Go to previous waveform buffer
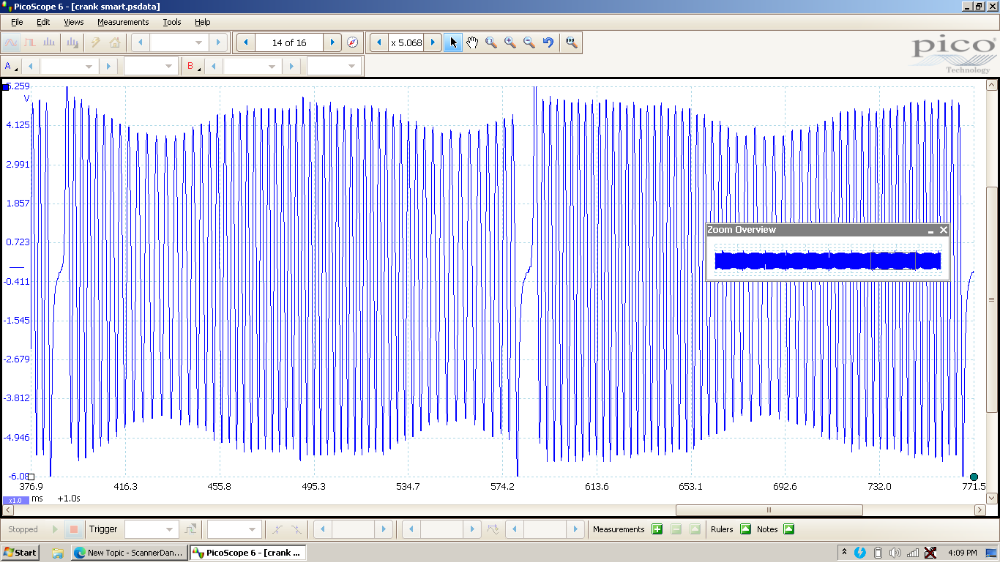This screenshot has width=1000, height=562. coord(246,43)
